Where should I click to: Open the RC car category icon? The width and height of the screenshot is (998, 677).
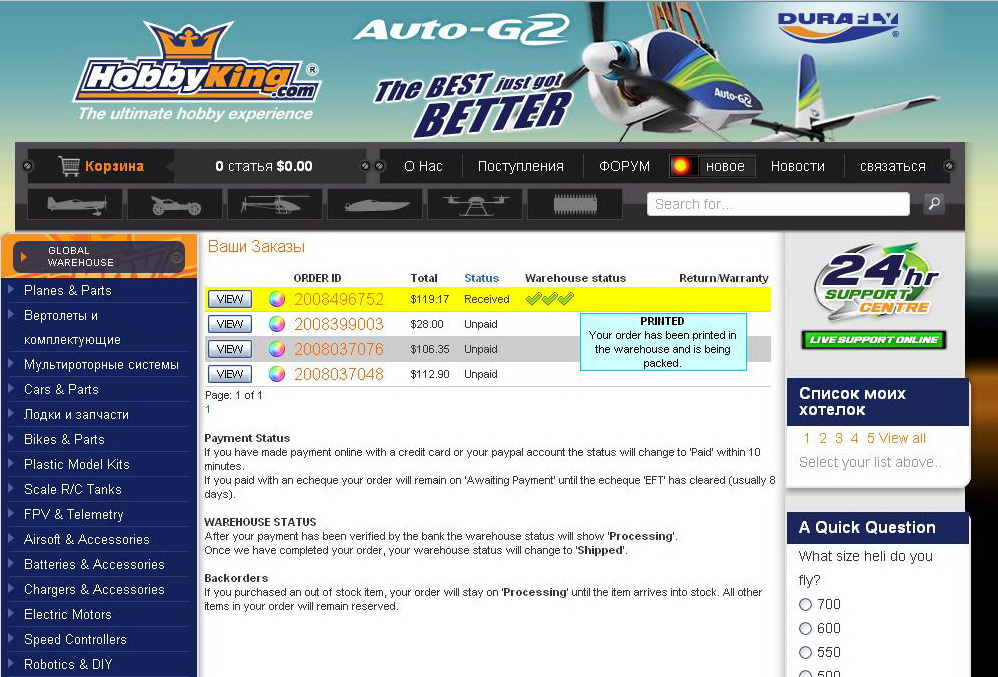point(176,204)
